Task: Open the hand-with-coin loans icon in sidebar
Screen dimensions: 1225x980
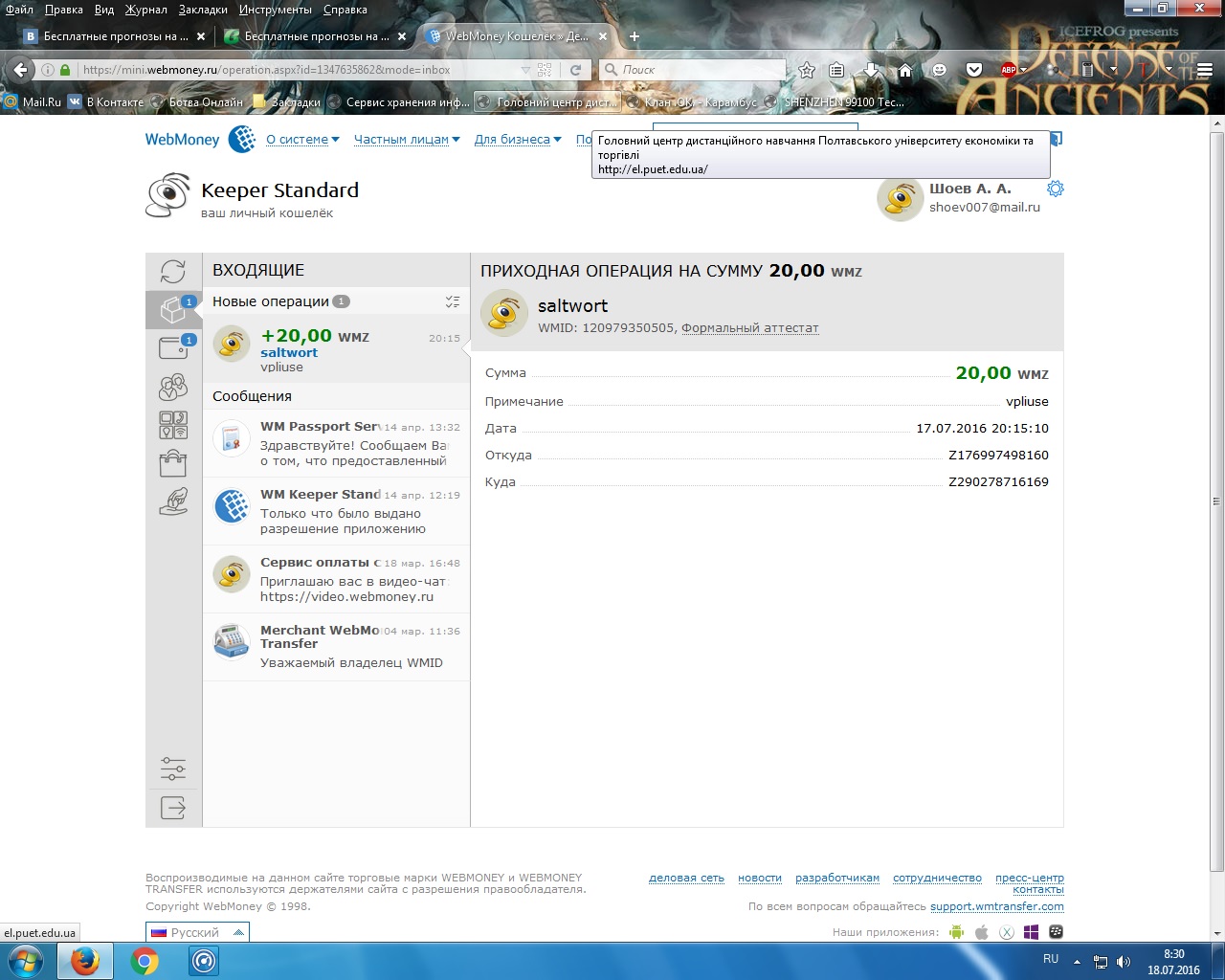Action: [x=173, y=501]
